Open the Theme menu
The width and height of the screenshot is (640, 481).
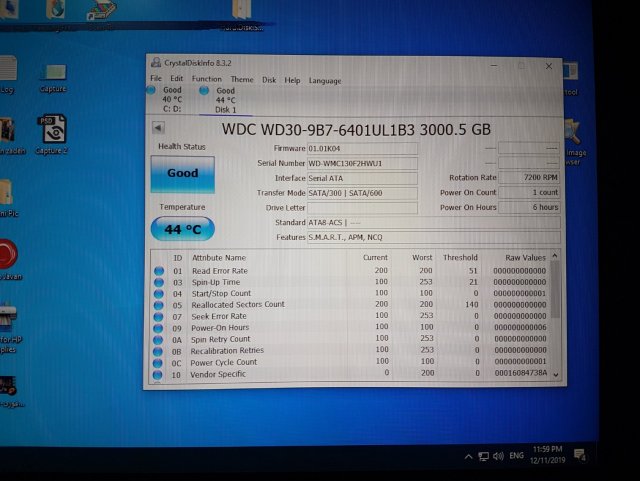[241, 80]
